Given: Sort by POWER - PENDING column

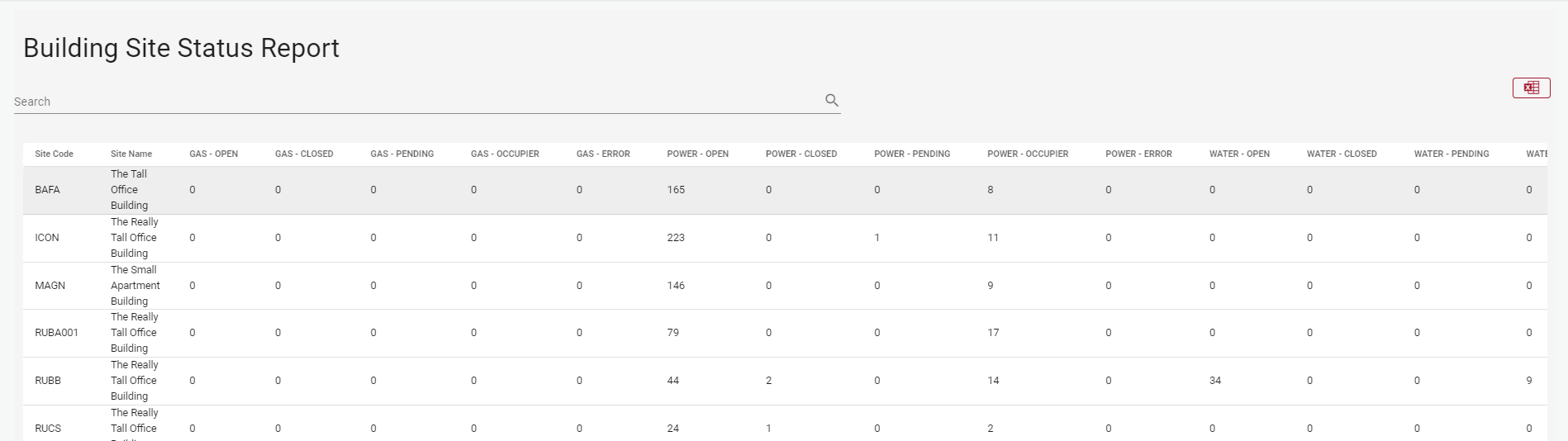Looking at the screenshot, I should [912, 154].
